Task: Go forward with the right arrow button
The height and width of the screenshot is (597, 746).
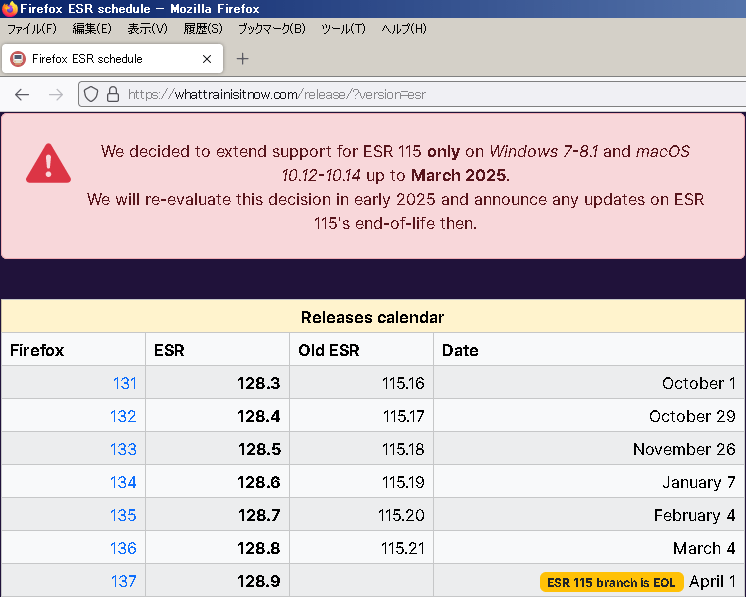Action: pyautogui.click(x=56, y=95)
